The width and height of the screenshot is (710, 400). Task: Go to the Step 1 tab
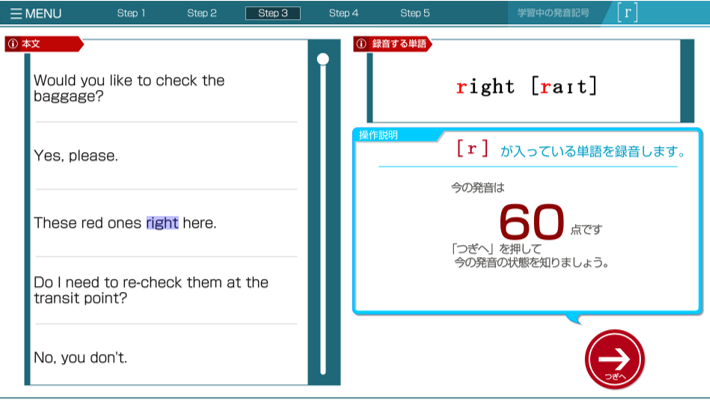(131, 13)
